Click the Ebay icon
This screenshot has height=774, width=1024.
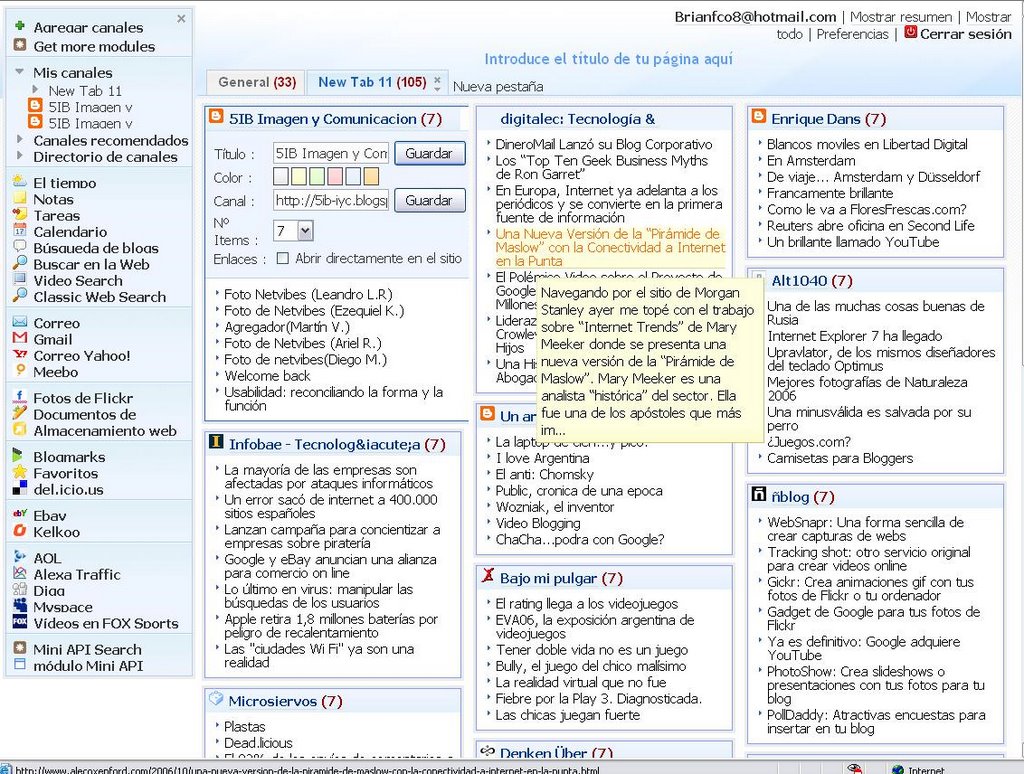coord(20,514)
